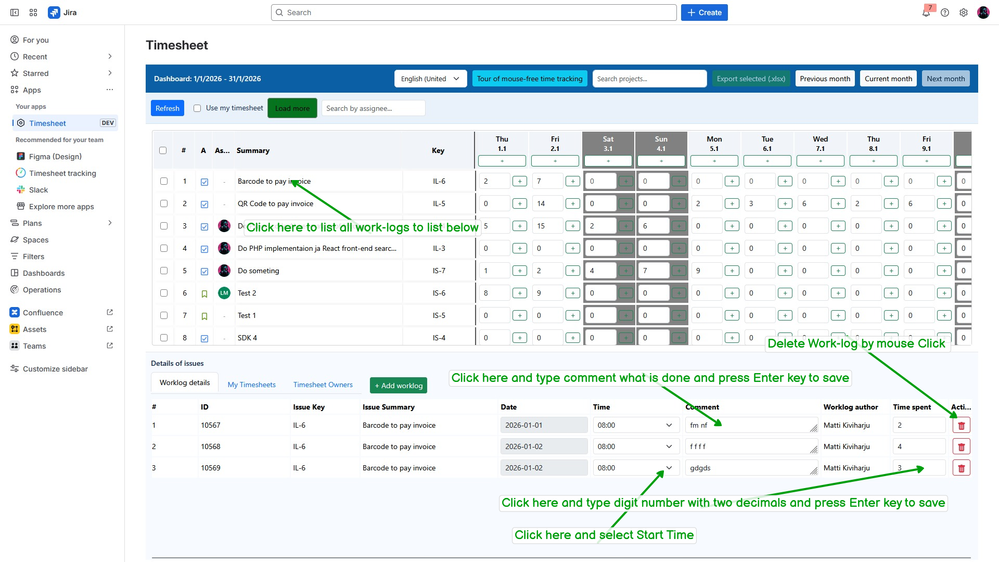The height and width of the screenshot is (562, 999).
Task: Click the bookmark type icon on Test 1 row
Action: 205,315
